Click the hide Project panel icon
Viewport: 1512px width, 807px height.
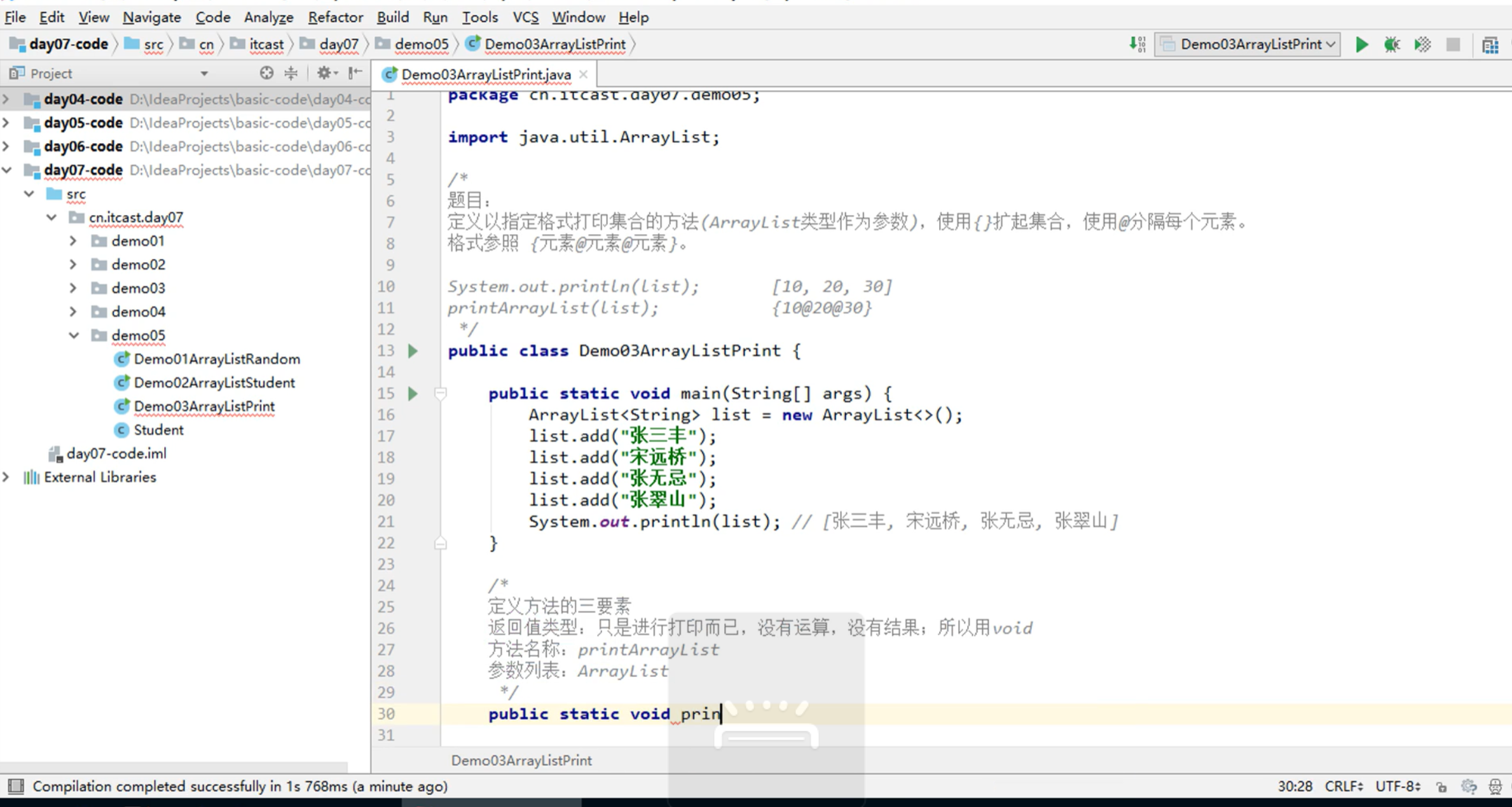pyautogui.click(x=355, y=73)
